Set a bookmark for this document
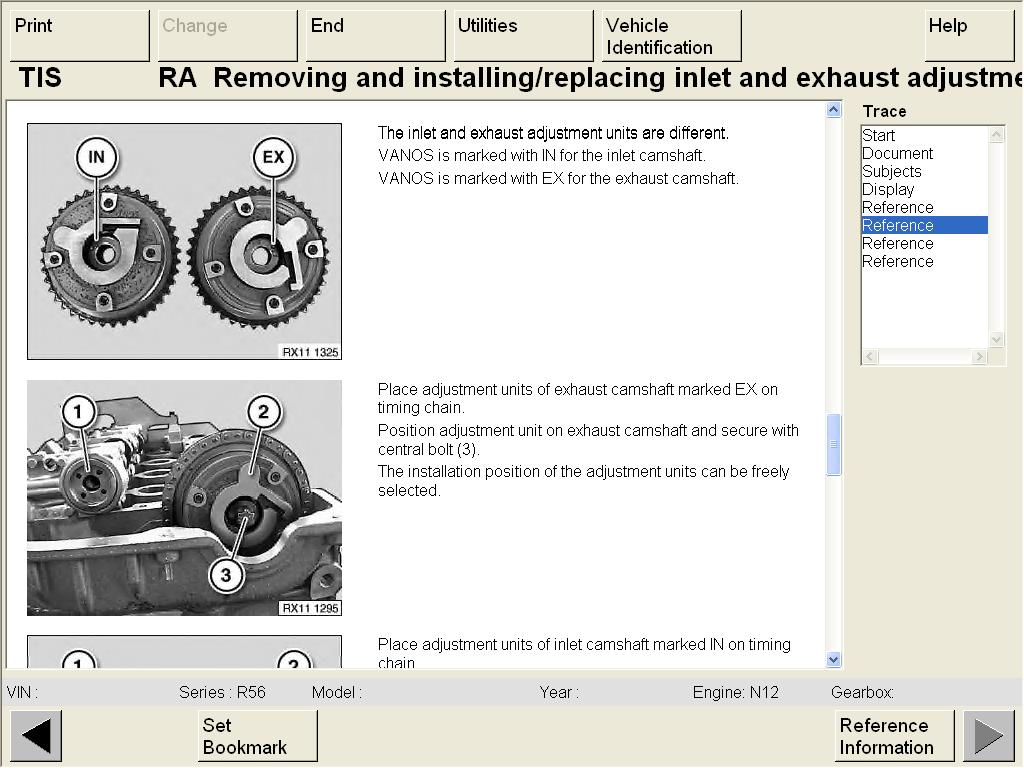 (x=257, y=736)
